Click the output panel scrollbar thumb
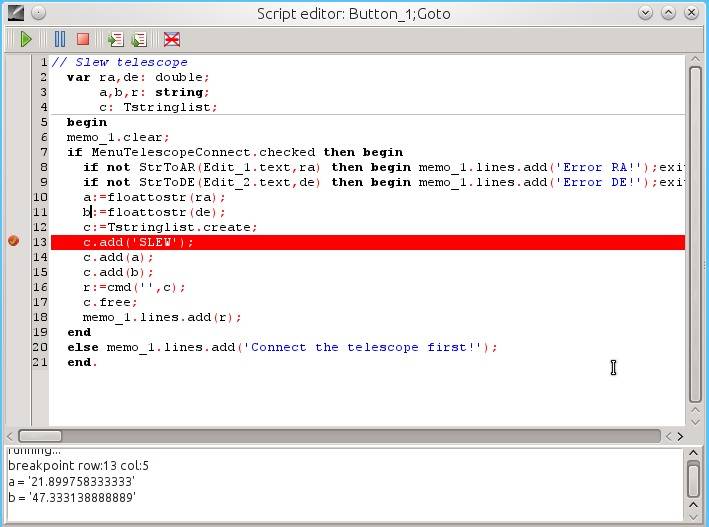 (x=693, y=479)
